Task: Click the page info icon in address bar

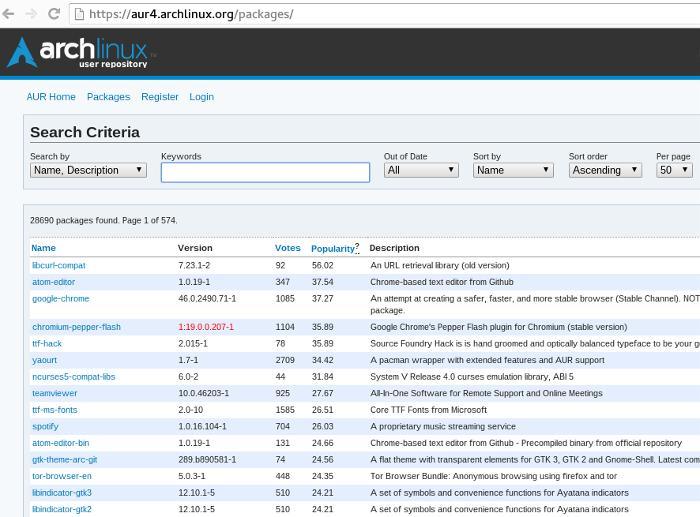Action: (79, 14)
